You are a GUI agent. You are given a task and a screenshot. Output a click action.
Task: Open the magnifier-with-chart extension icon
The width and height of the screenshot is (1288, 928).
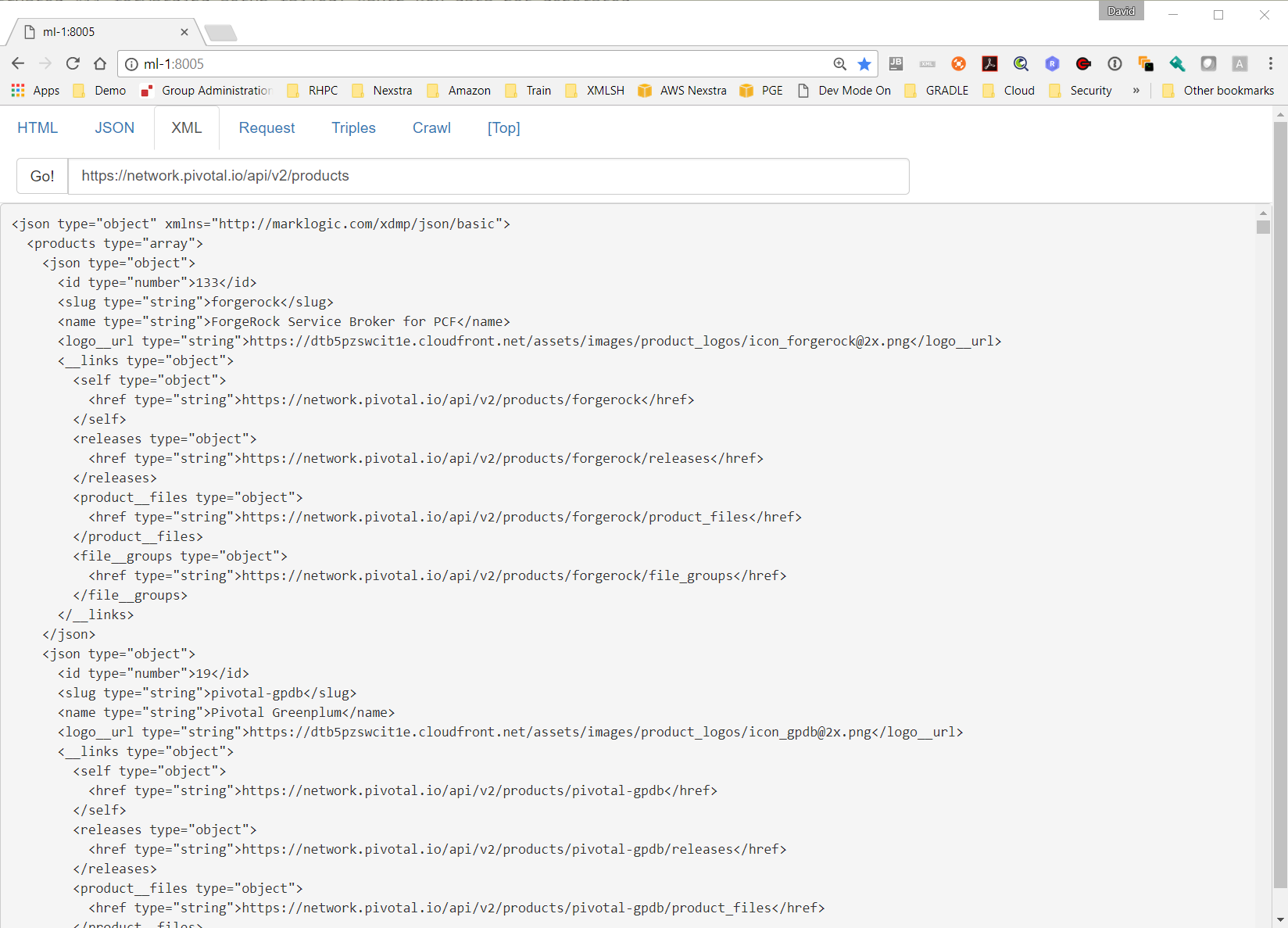click(x=1021, y=64)
